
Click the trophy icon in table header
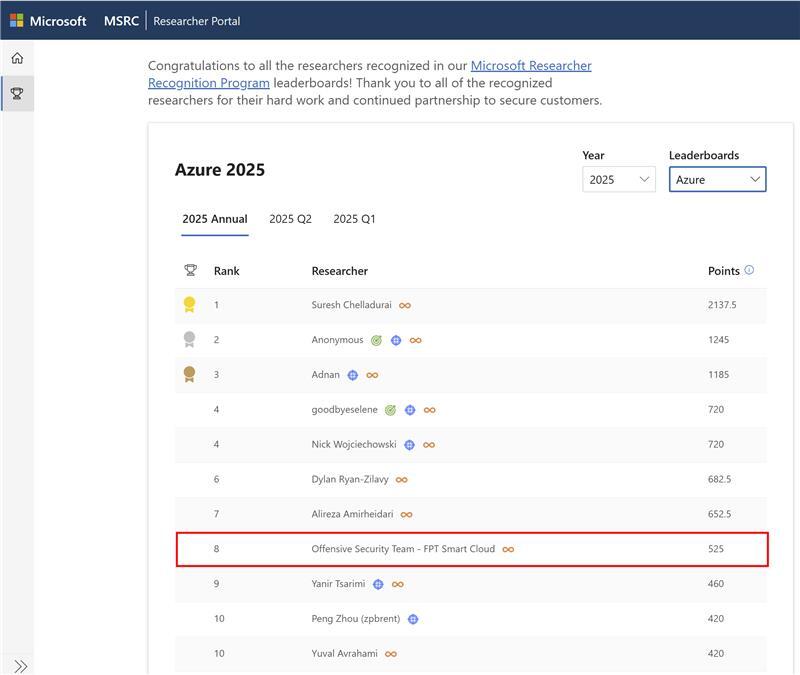(x=190, y=270)
